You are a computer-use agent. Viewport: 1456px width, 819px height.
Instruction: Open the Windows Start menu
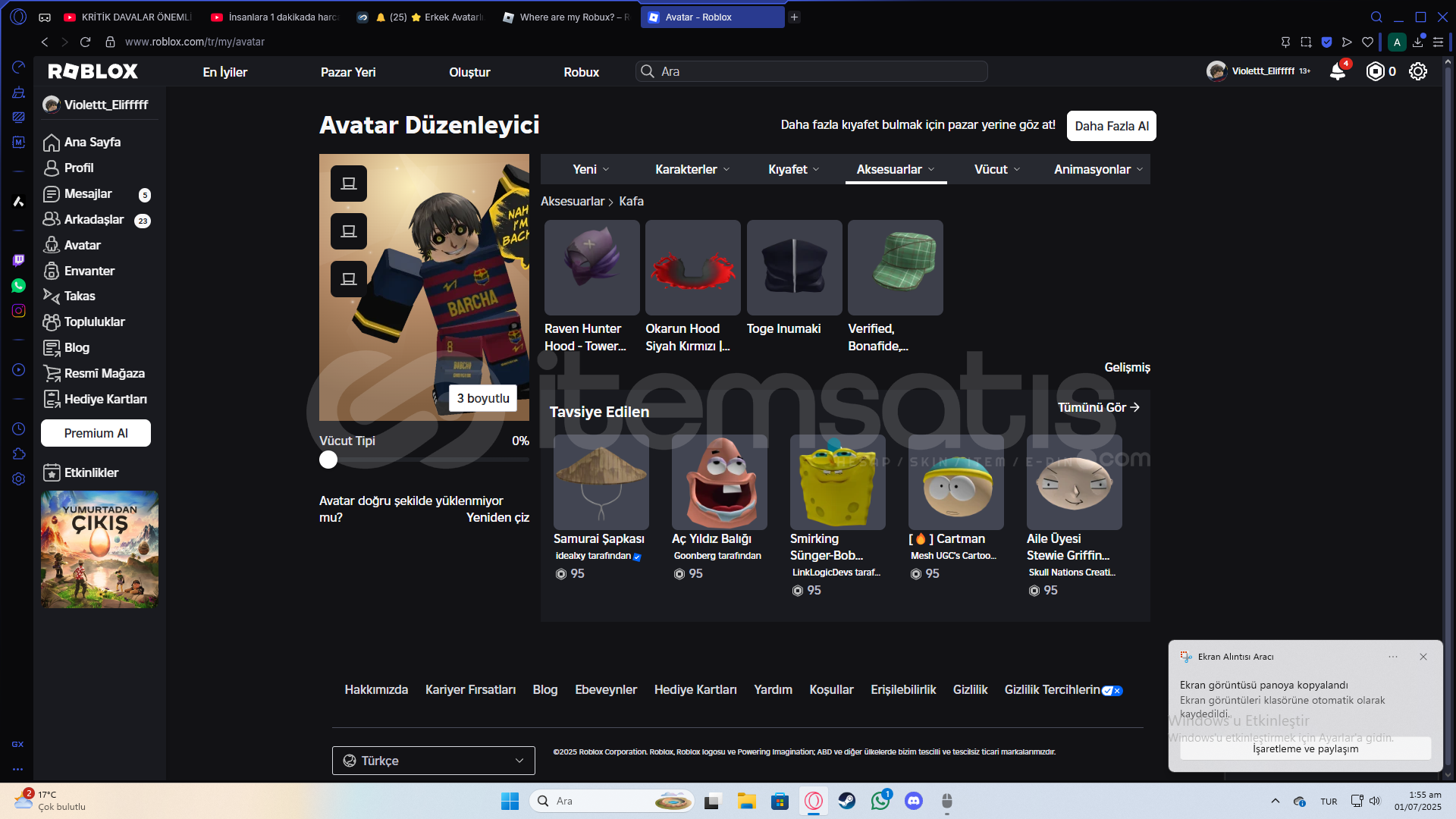pyautogui.click(x=510, y=801)
